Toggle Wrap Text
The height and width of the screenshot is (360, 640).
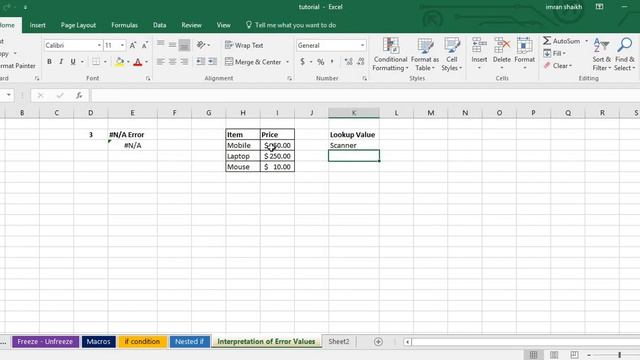[244, 45]
